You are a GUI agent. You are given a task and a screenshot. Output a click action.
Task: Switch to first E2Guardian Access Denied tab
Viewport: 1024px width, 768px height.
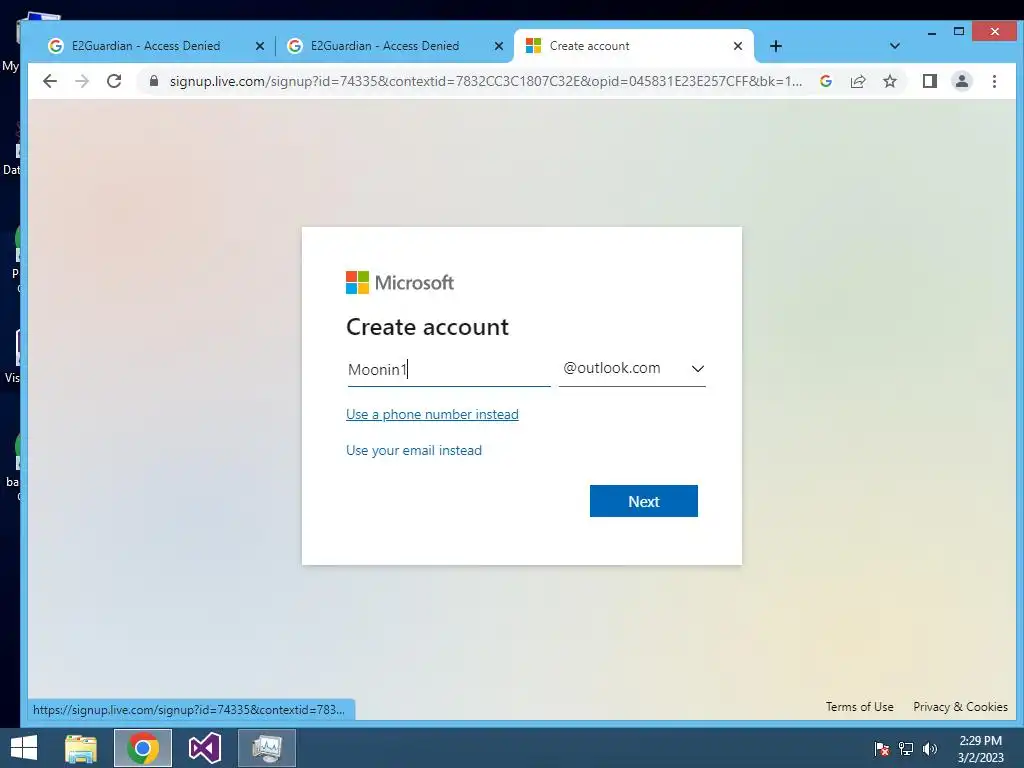[x=146, y=46]
